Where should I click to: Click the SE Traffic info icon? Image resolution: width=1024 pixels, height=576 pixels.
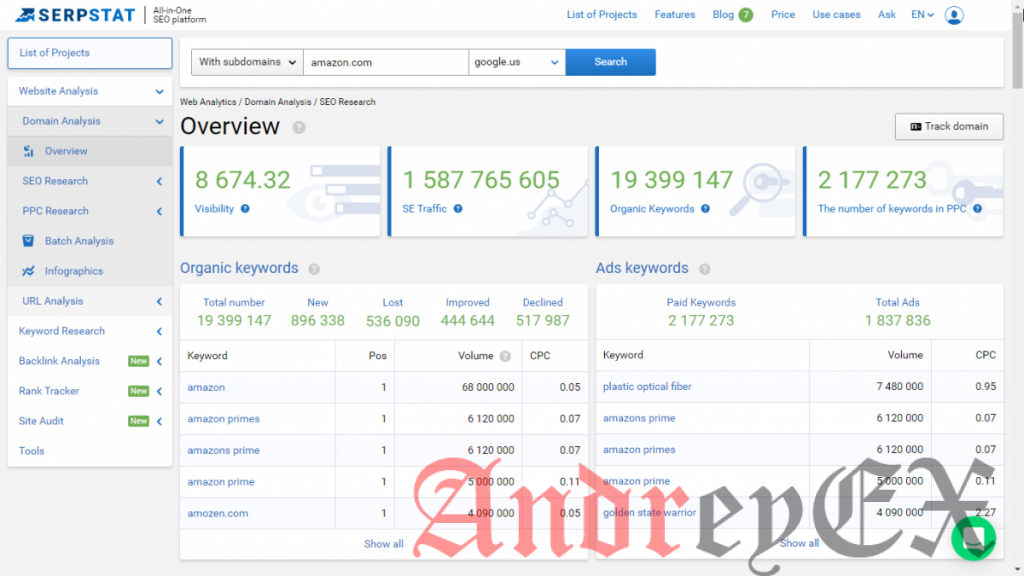(458, 209)
